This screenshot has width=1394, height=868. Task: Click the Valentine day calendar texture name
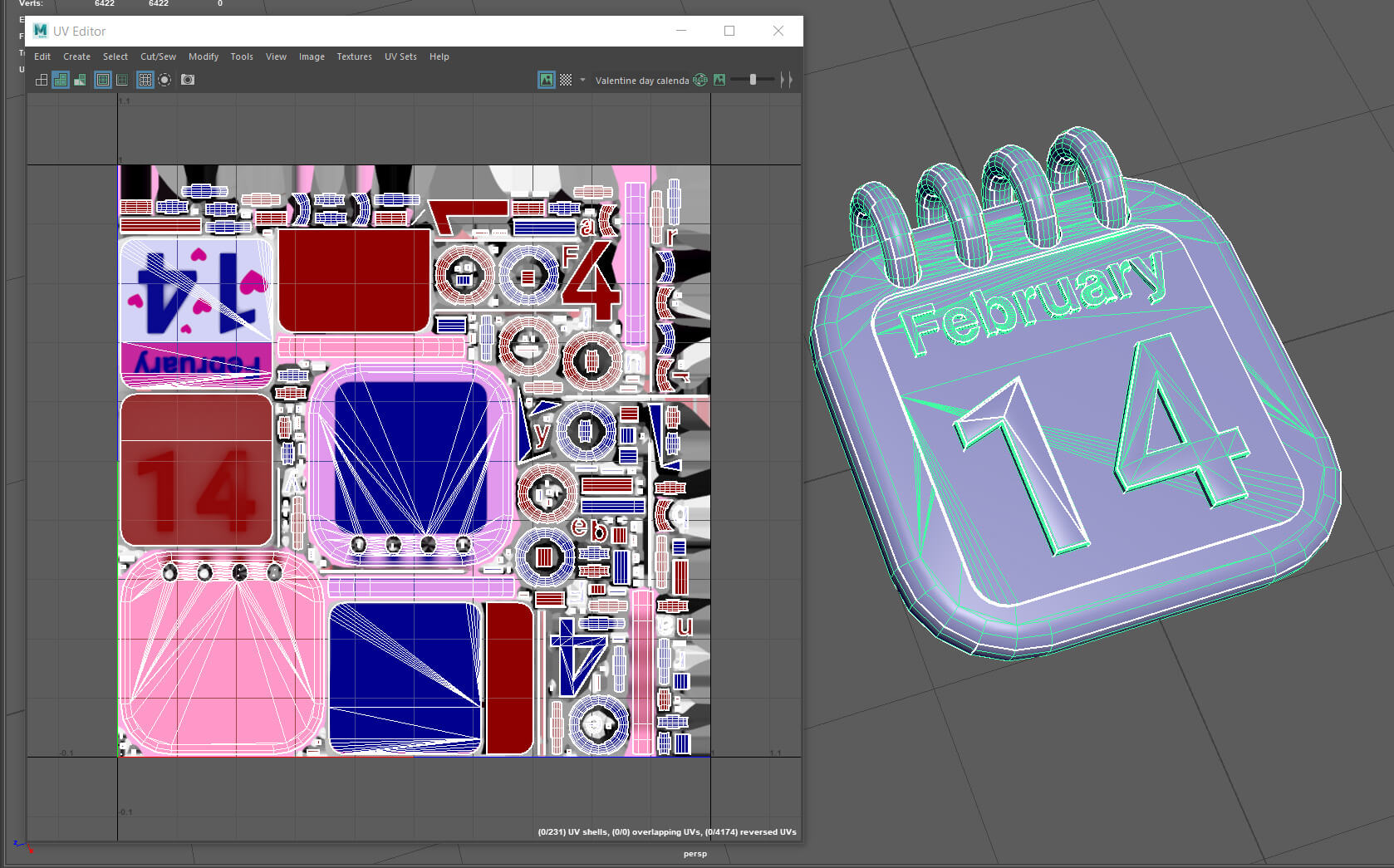[x=641, y=81]
